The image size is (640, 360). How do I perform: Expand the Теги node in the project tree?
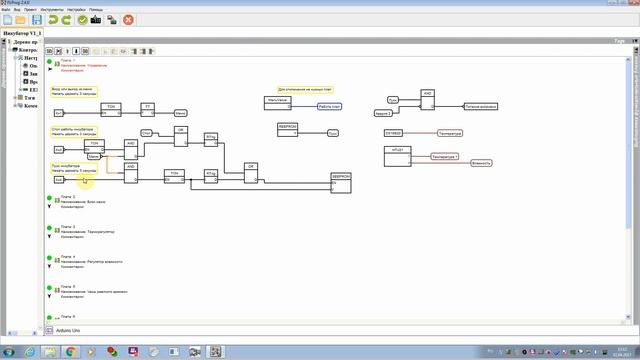(x=15, y=98)
